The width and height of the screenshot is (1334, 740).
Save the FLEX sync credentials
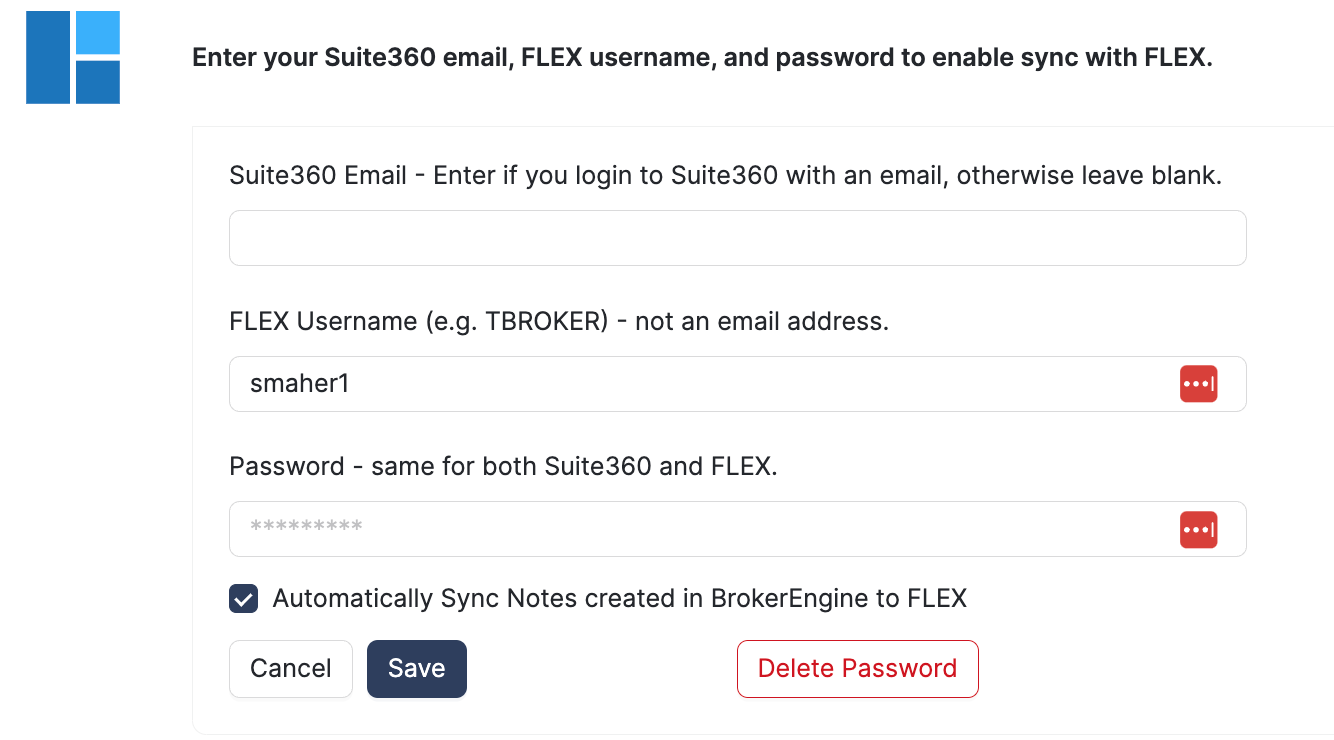coord(416,669)
